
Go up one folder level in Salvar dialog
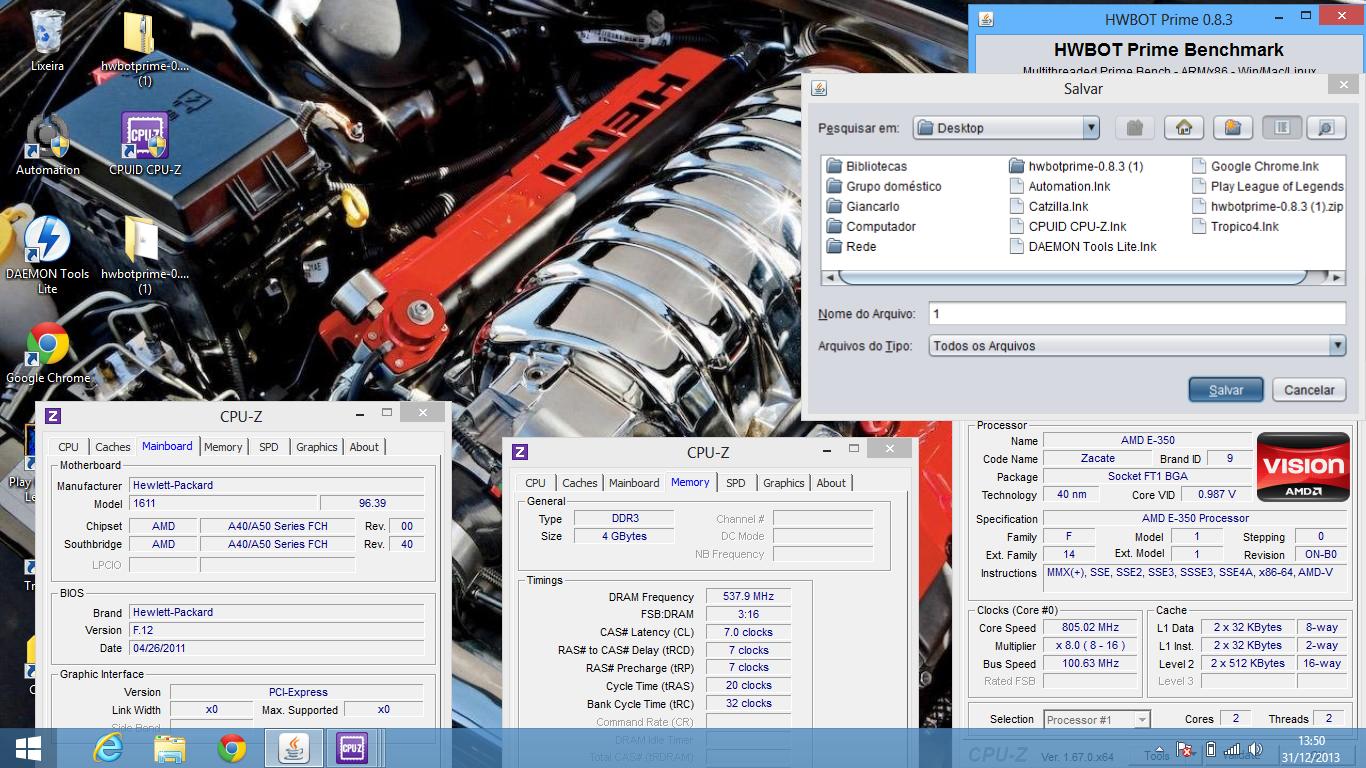1134,128
